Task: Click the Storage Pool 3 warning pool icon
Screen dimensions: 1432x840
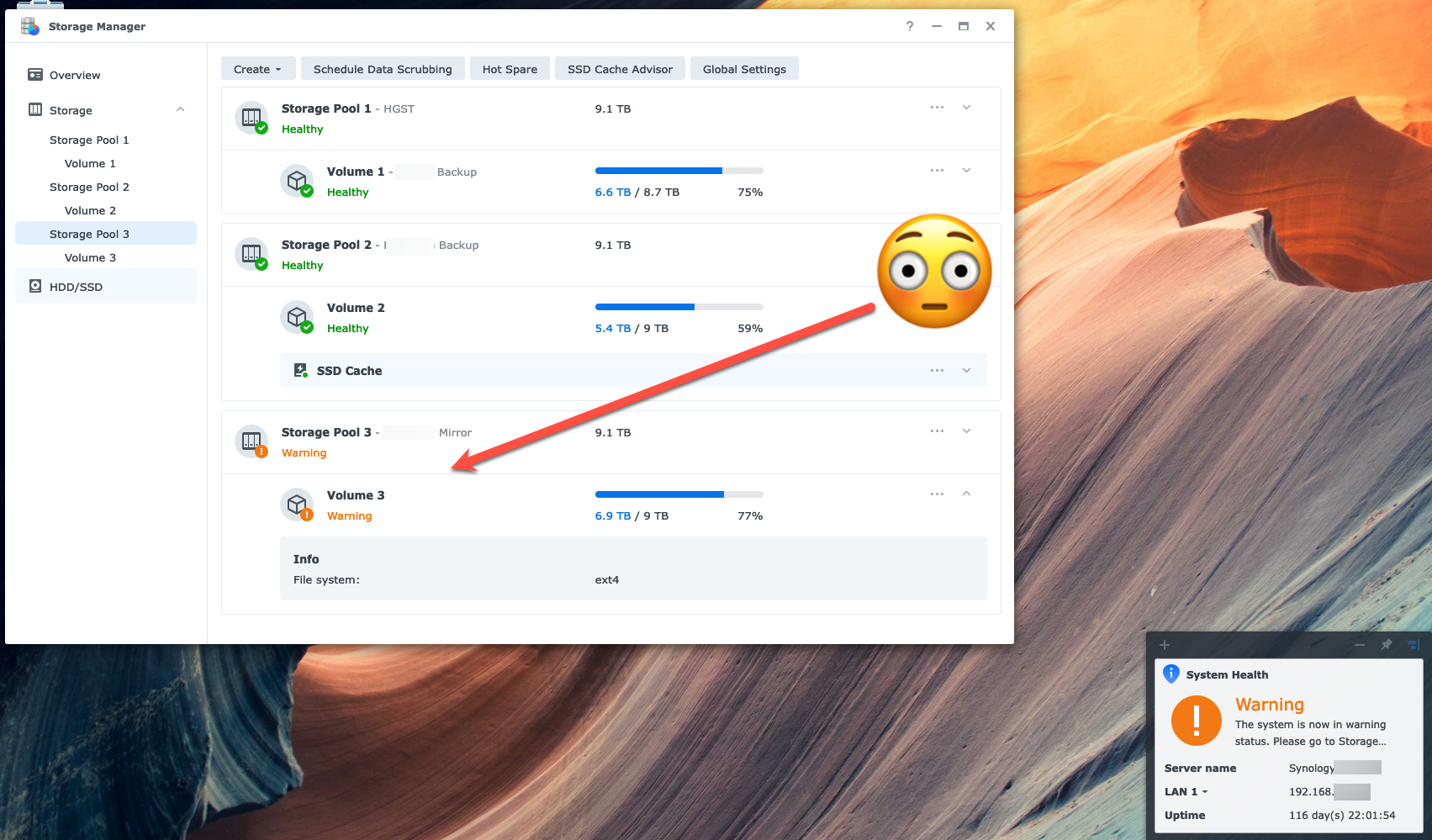Action: tap(251, 441)
